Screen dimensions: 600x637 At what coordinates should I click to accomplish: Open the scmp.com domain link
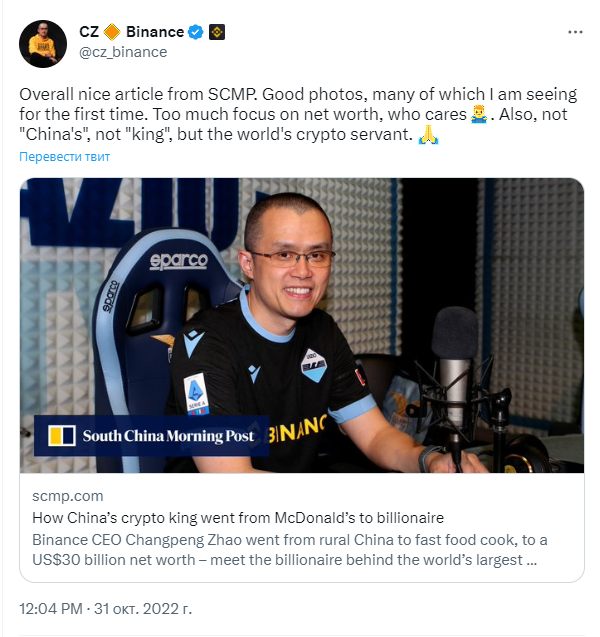(x=68, y=496)
